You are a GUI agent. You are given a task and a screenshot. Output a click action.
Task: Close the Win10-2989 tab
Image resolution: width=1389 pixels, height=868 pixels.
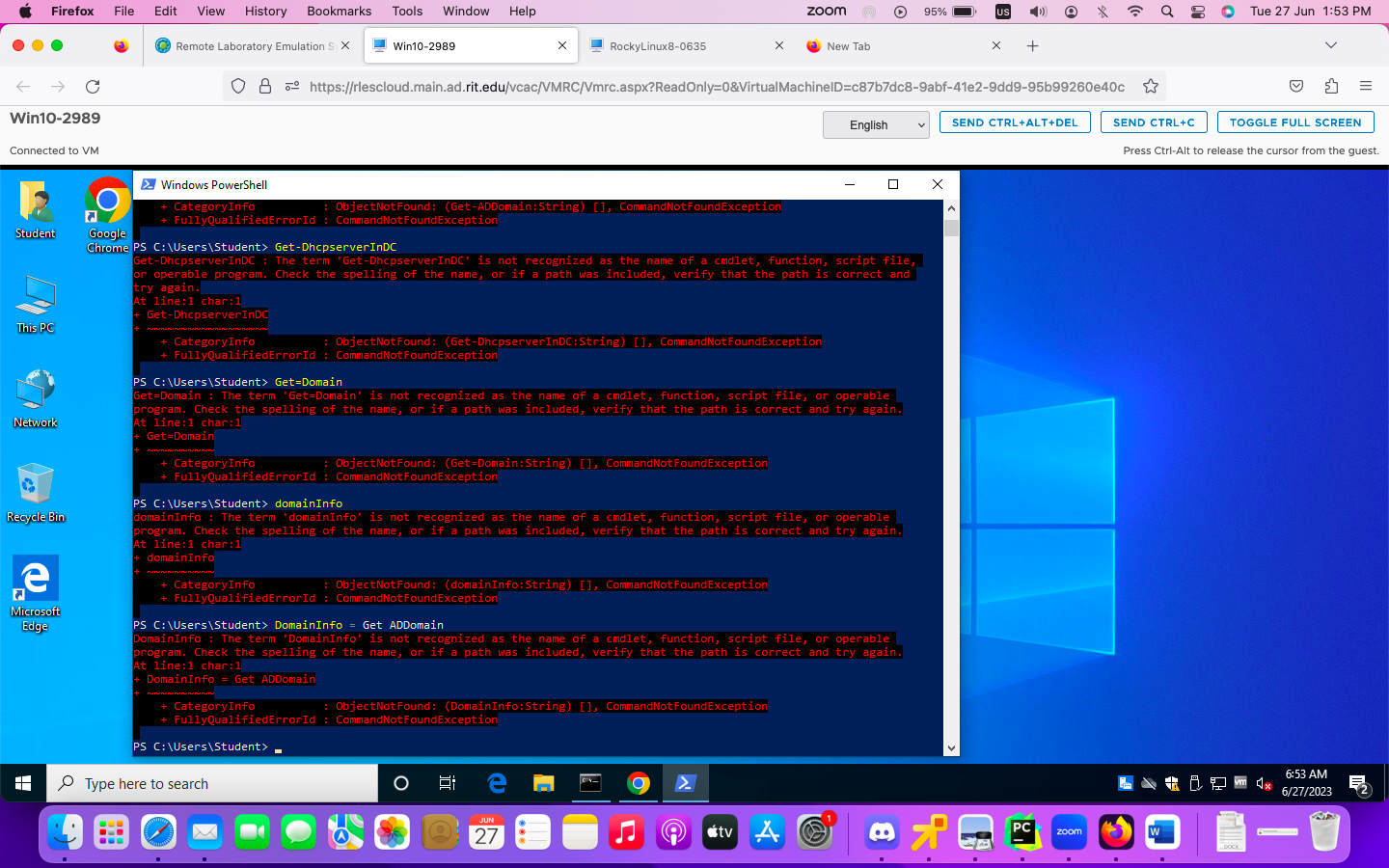pyautogui.click(x=562, y=46)
